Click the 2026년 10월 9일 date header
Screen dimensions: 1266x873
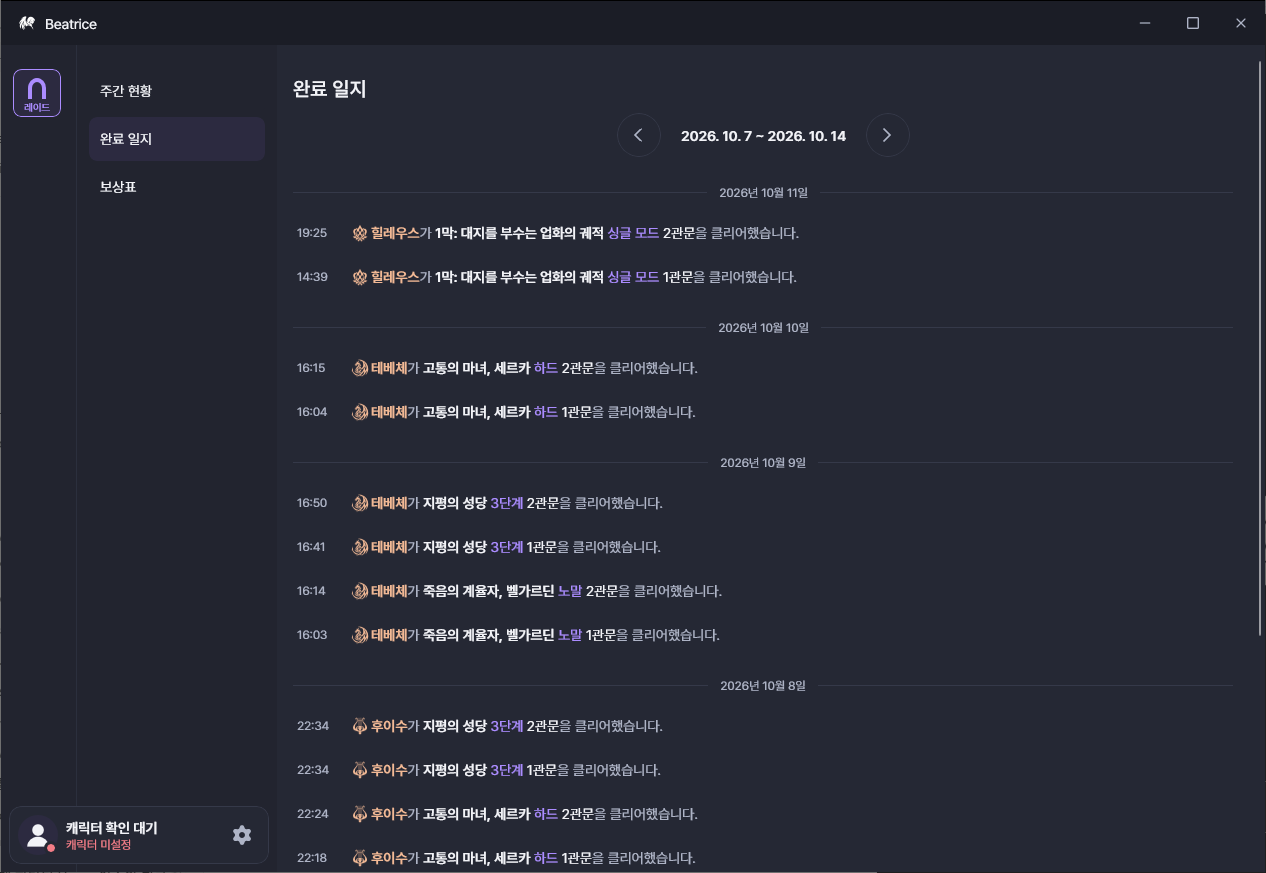click(x=763, y=462)
